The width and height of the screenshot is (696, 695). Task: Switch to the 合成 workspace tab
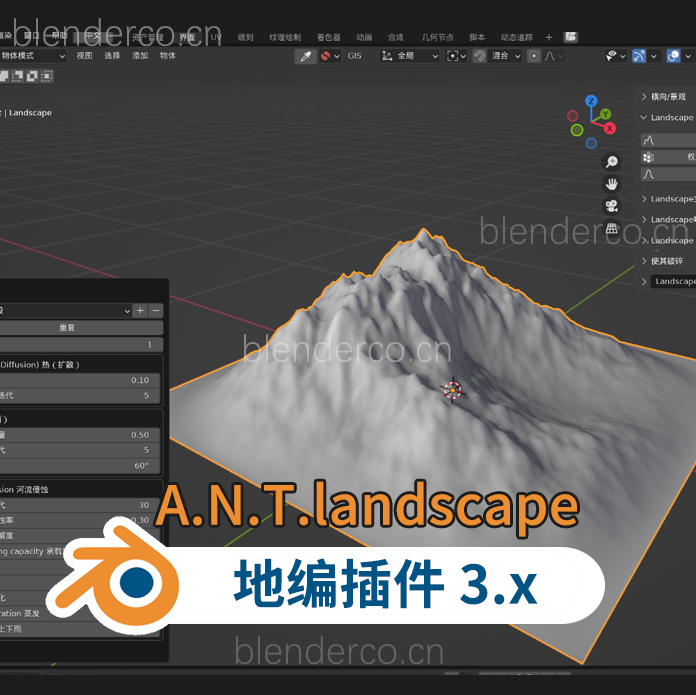pyautogui.click(x=395, y=37)
